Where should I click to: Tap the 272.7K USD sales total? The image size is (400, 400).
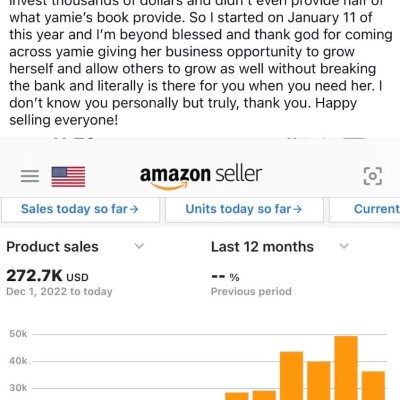point(47,276)
